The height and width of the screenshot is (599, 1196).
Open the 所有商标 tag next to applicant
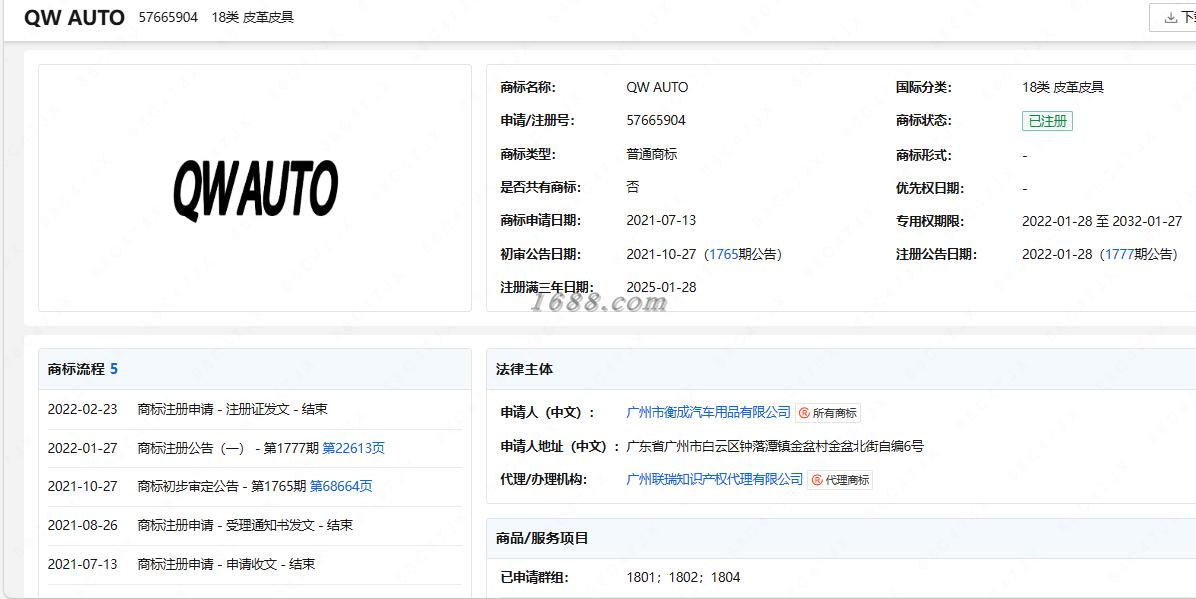[x=828, y=413]
